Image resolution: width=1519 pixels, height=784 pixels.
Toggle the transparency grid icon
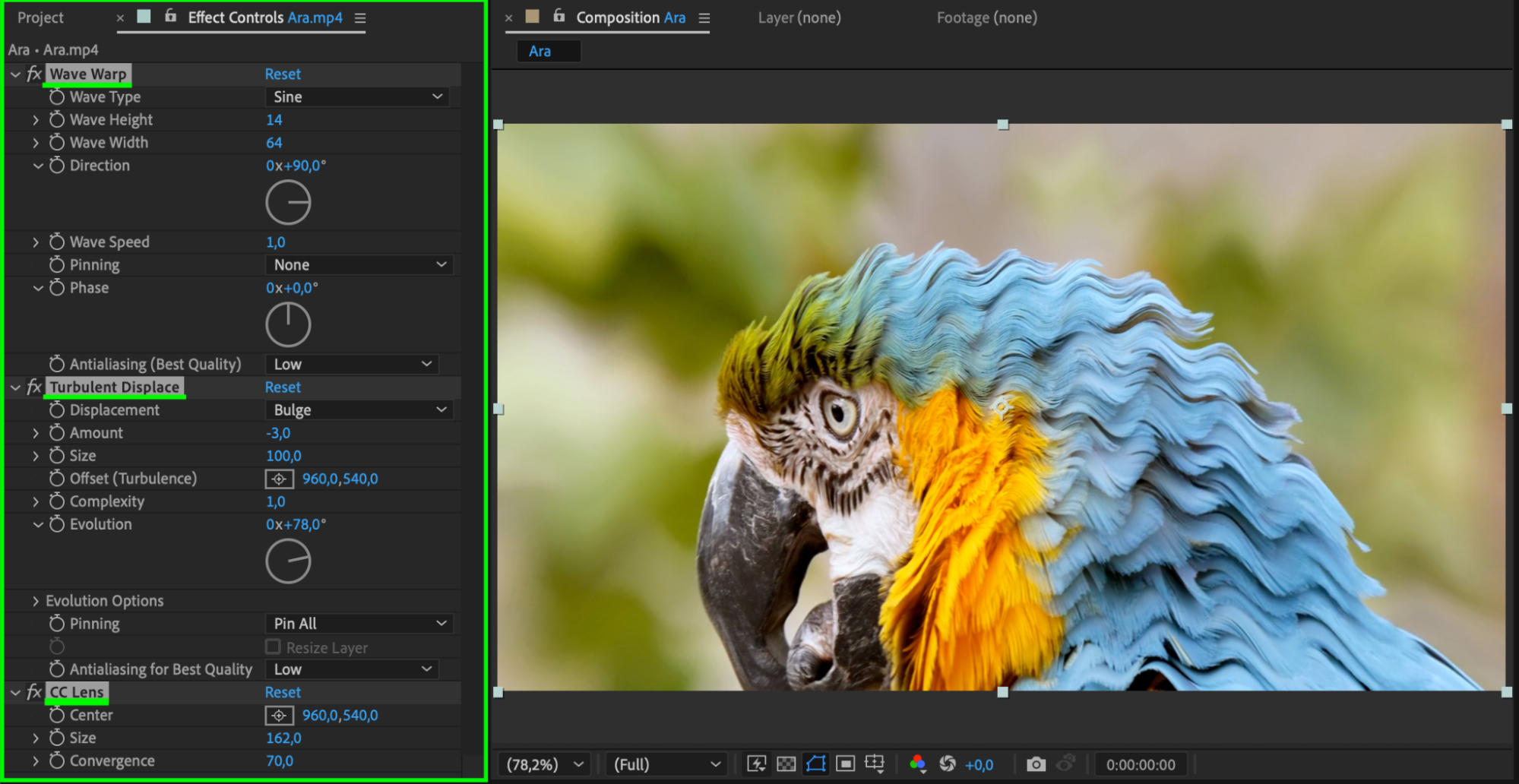pos(786,764)
